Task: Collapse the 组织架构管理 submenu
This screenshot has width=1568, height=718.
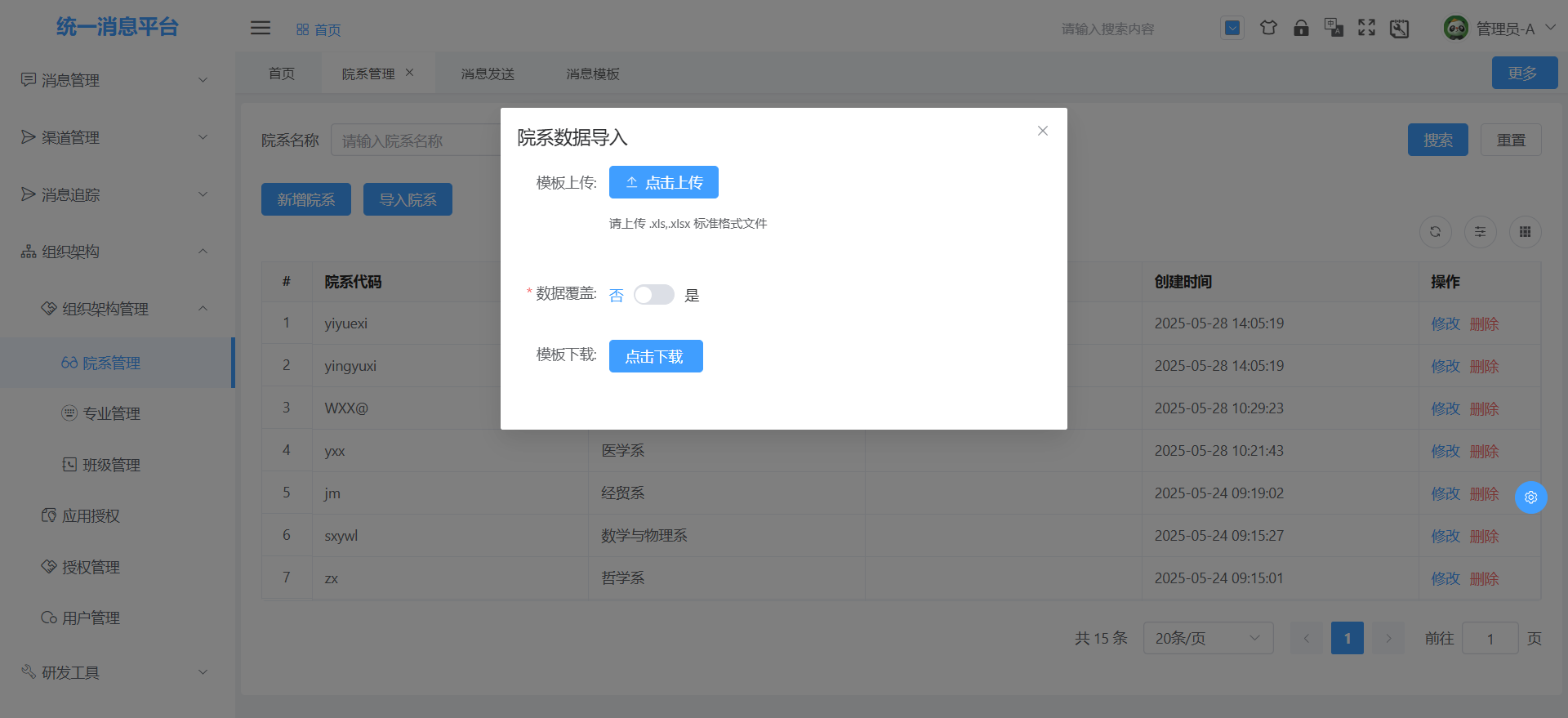Action: click(118, 309)
